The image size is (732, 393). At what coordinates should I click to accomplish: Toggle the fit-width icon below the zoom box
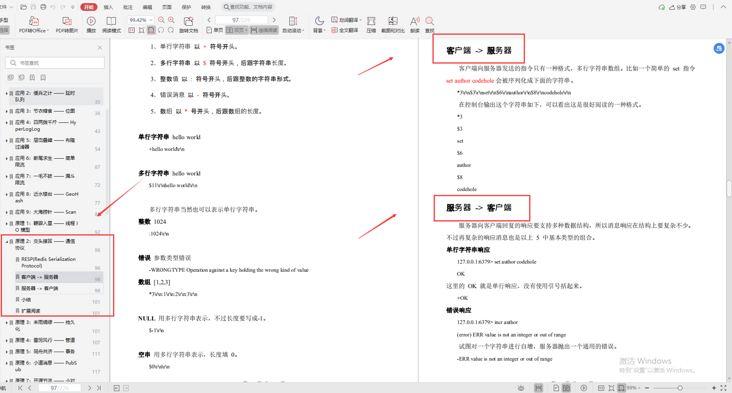151,30
